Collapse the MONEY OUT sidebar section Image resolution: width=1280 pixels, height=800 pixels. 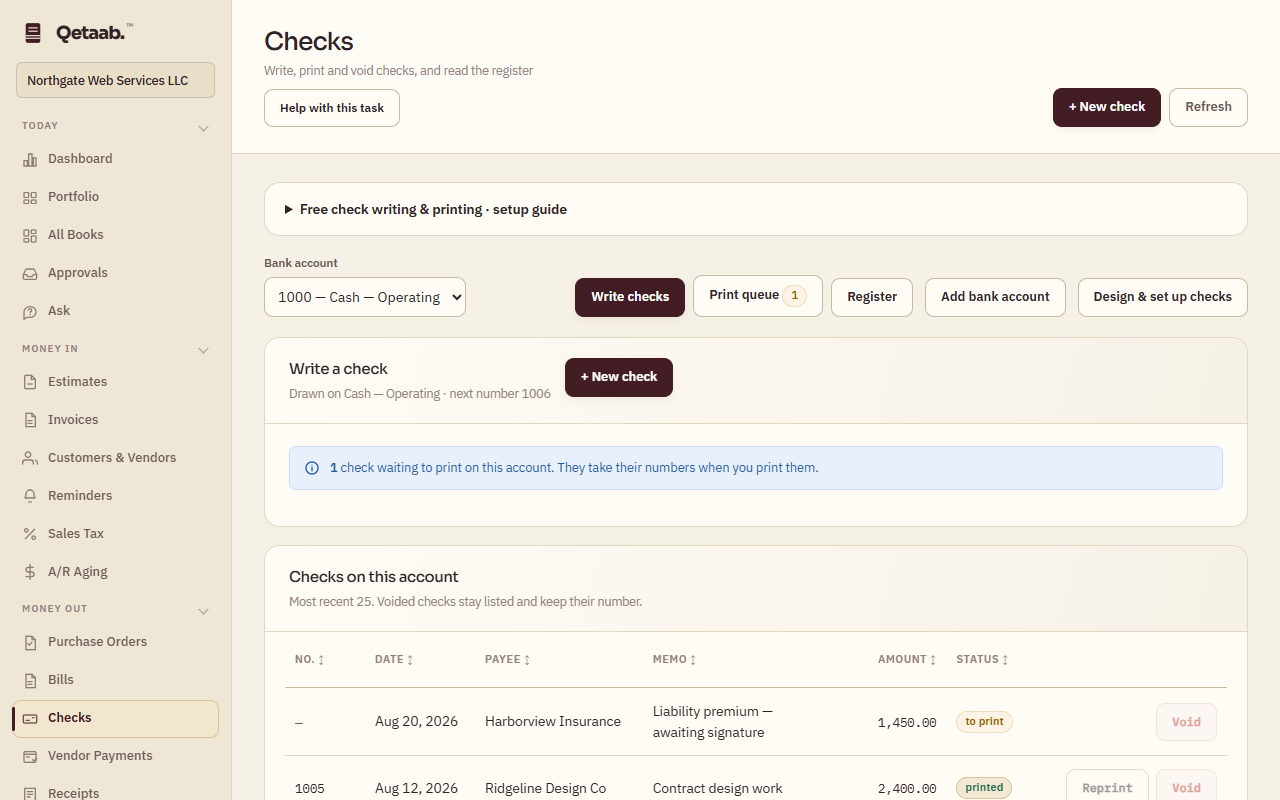(x=203, y=611)
